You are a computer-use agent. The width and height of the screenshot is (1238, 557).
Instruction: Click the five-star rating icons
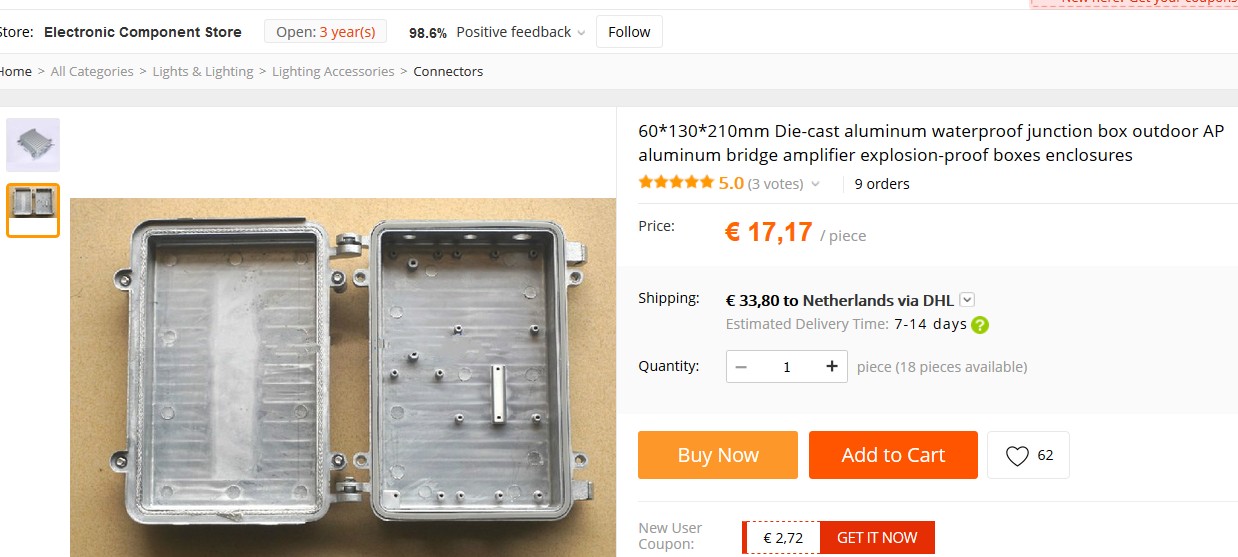[676, 183]
